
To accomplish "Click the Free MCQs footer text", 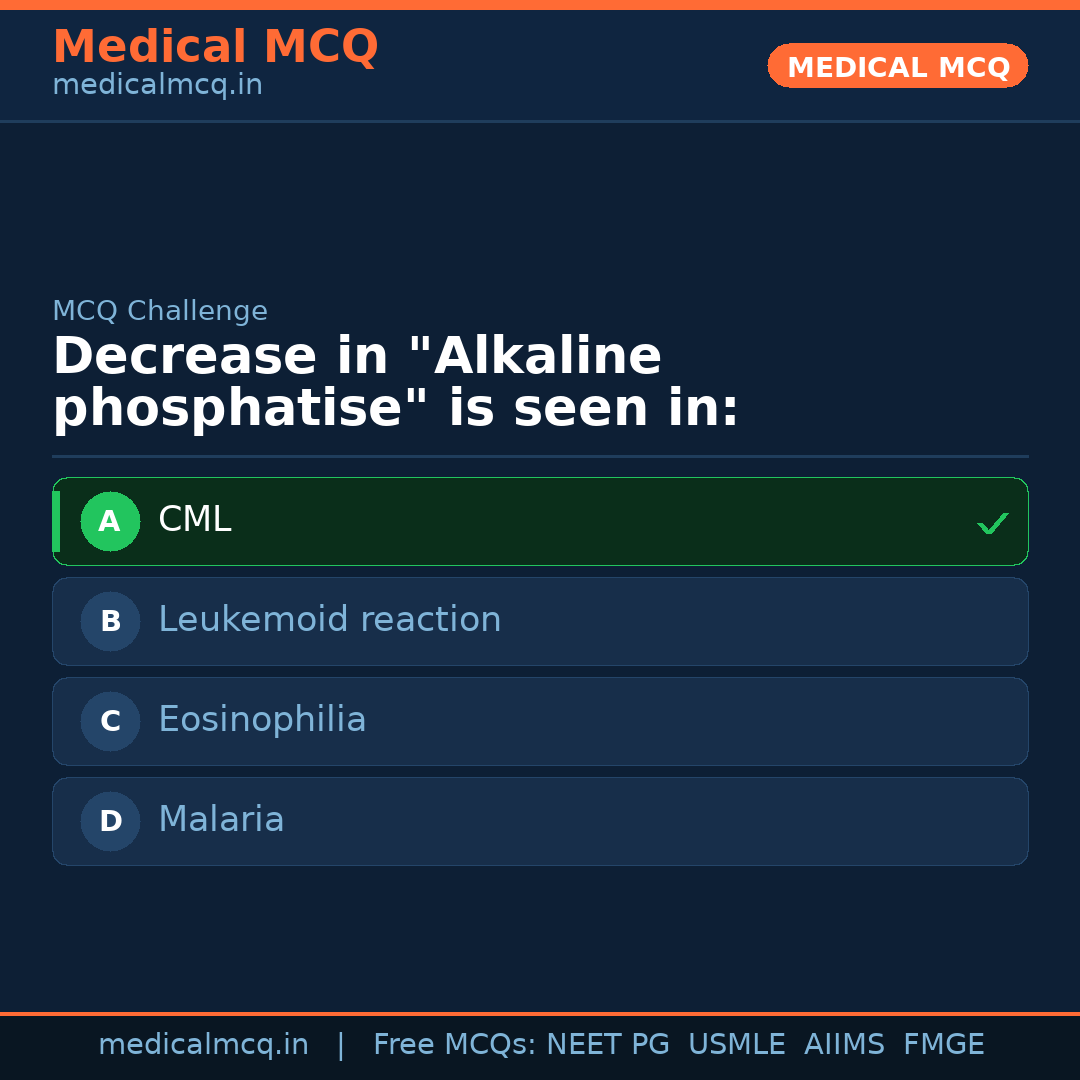I will [x=455, y=1045].
